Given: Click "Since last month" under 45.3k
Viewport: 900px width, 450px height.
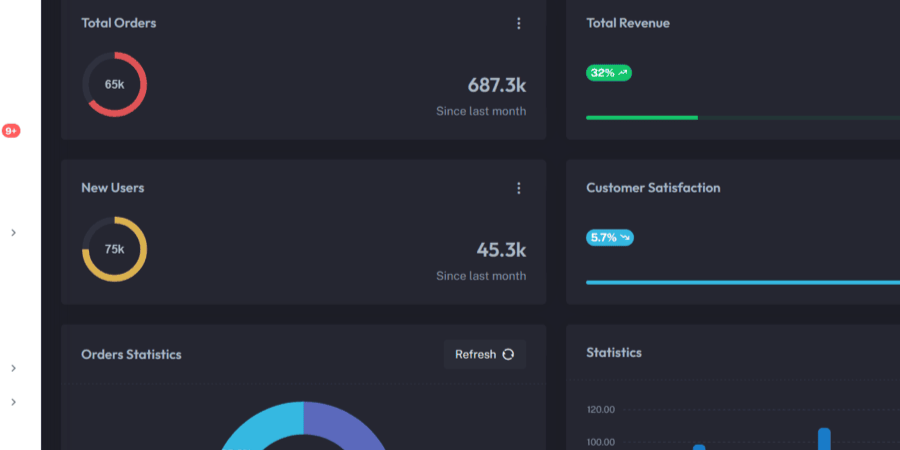Looking at the screenshot, I should point(481,276).
